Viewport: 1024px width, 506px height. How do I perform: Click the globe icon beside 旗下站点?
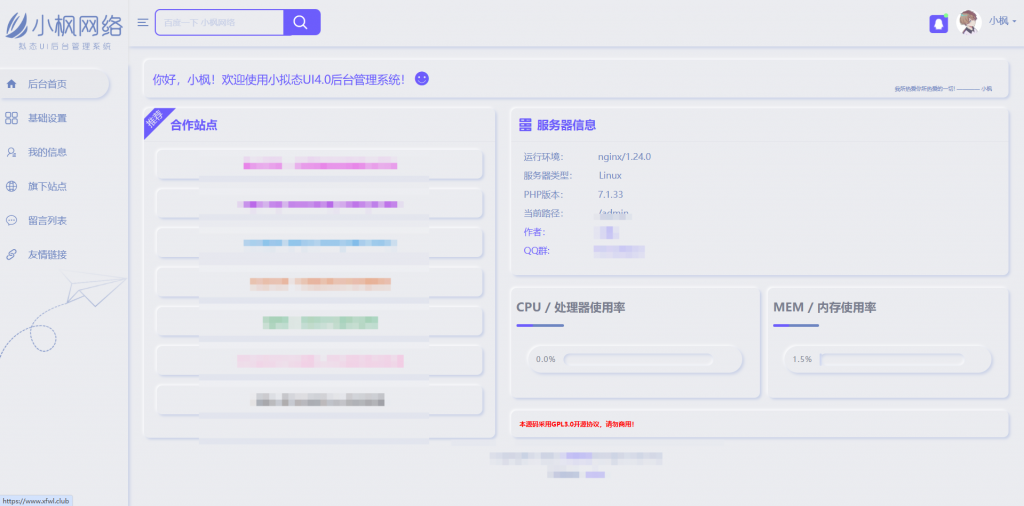[11, 187]
